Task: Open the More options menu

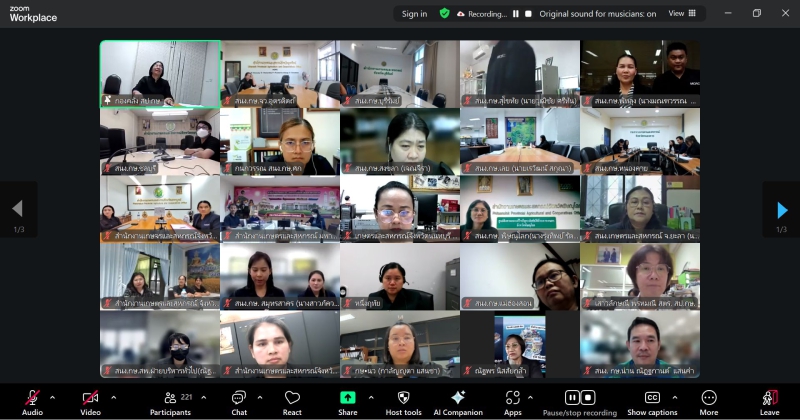Action: click(709, 397)
